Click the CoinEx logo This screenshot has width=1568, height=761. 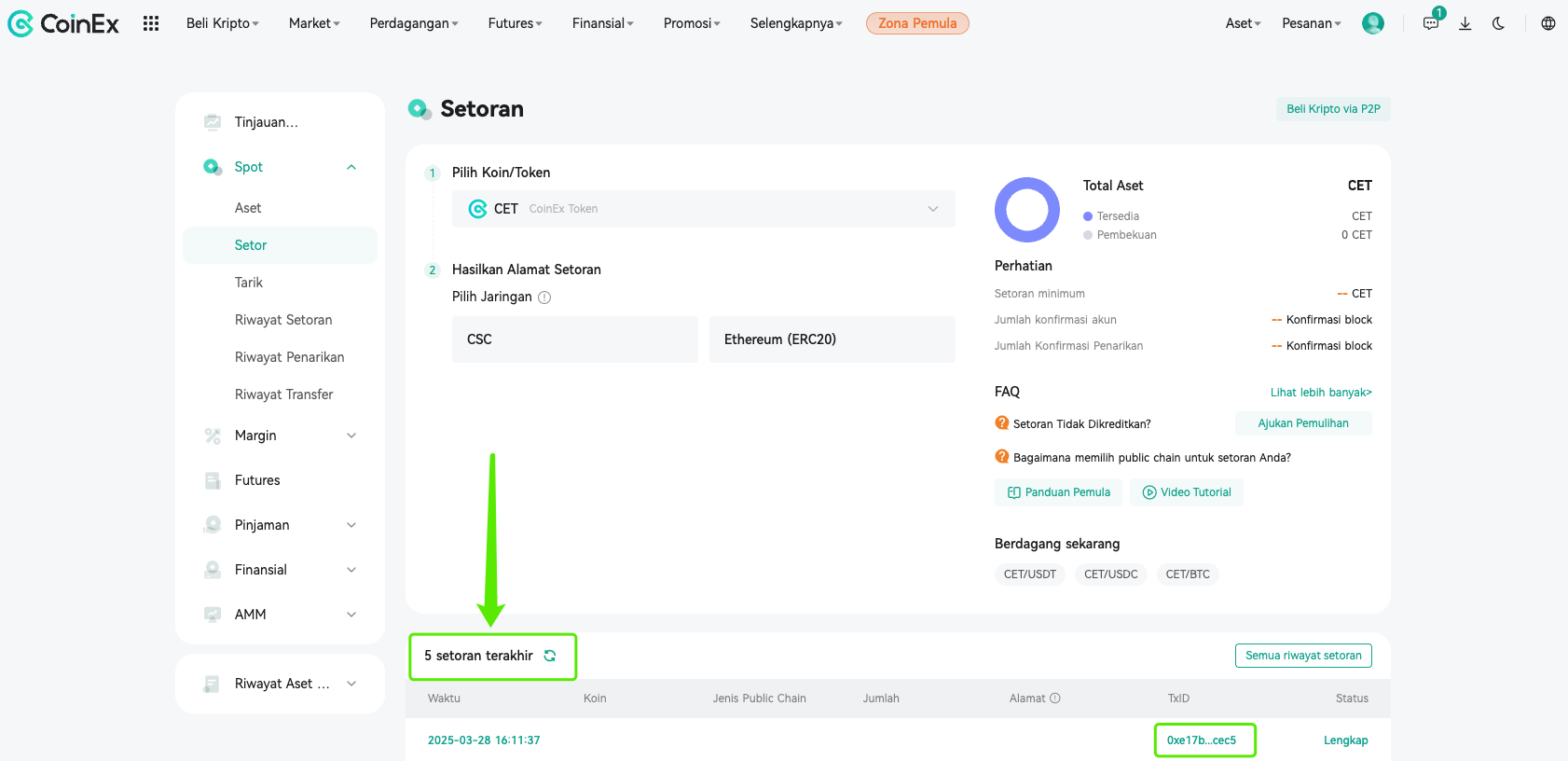click(63, 23)
